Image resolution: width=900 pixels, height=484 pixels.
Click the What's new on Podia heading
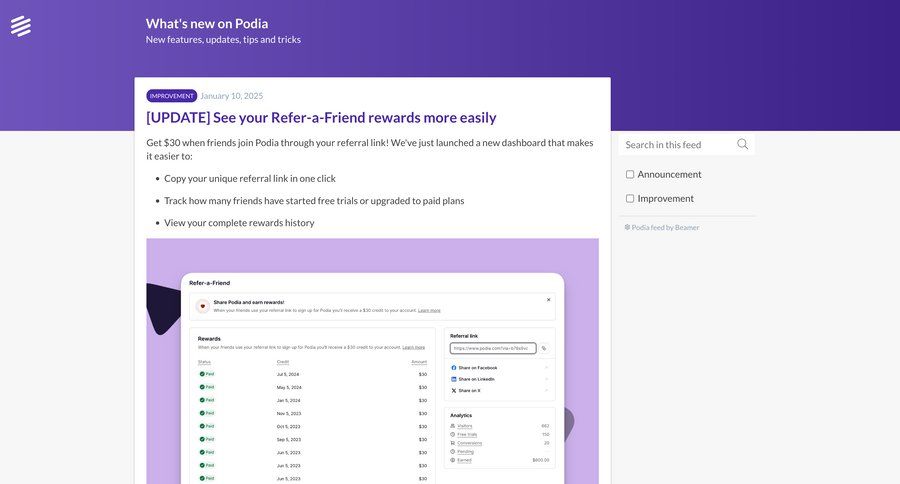point(207,24)
